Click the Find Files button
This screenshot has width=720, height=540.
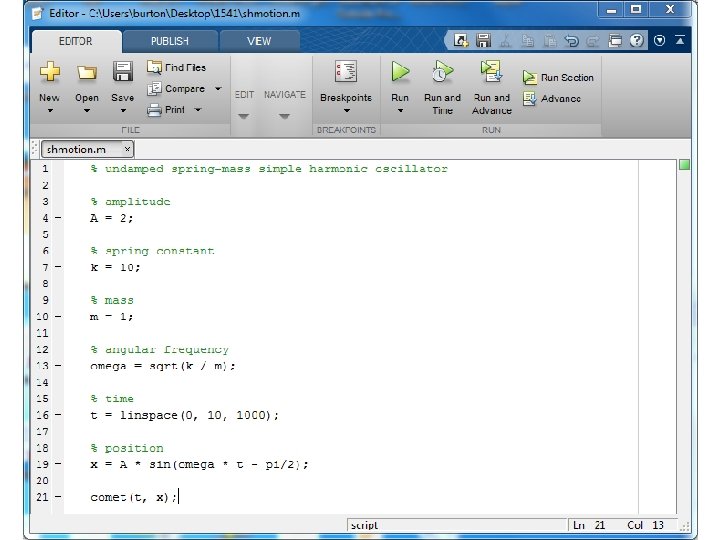coord(176,68)
